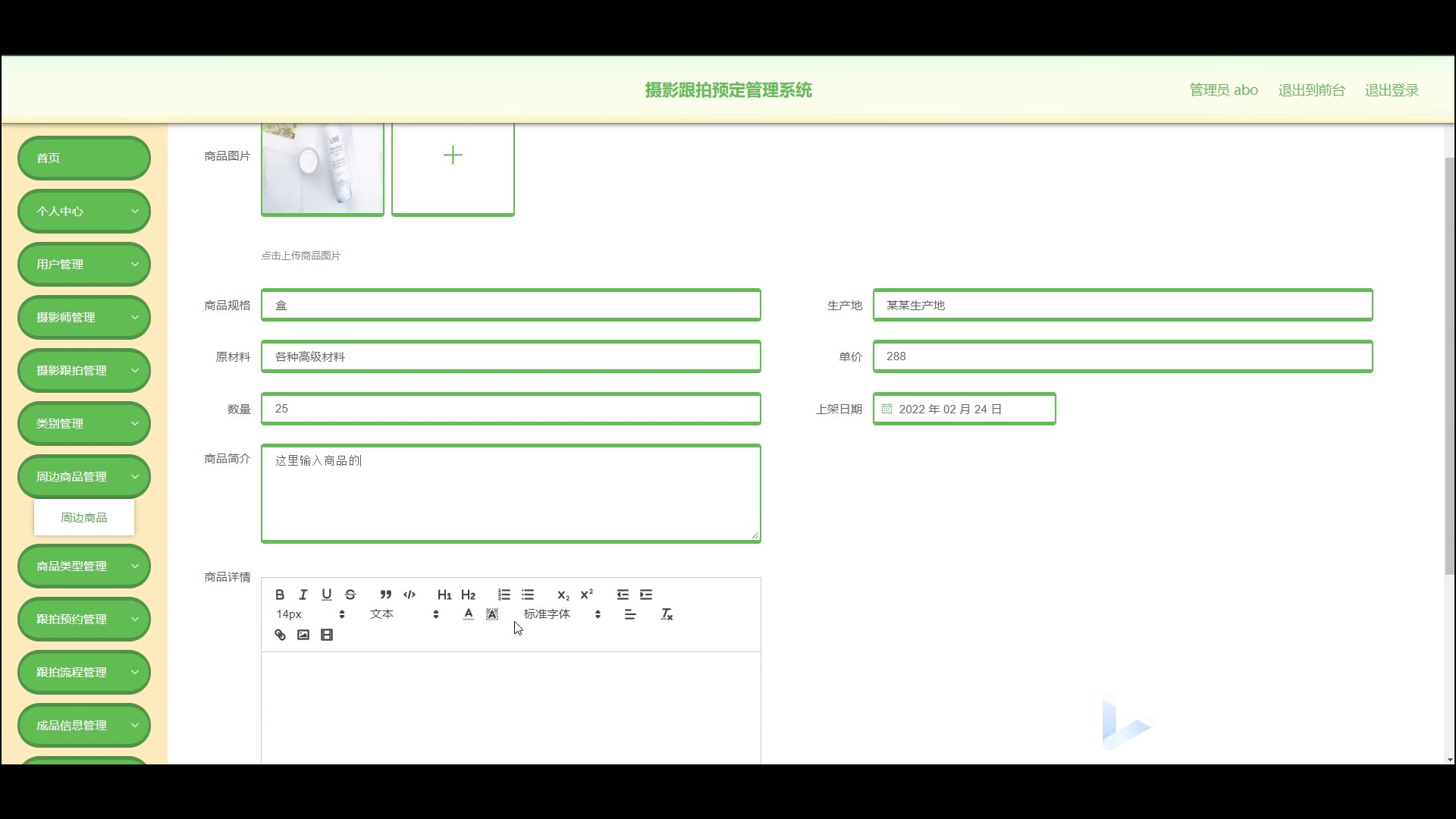Click 退出到前台 link

pyautogui.click(x=1311, y=90)
